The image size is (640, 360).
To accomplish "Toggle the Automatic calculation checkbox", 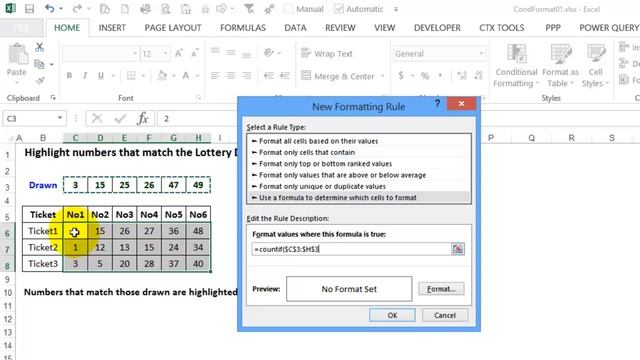I will (x=339, y=9).
